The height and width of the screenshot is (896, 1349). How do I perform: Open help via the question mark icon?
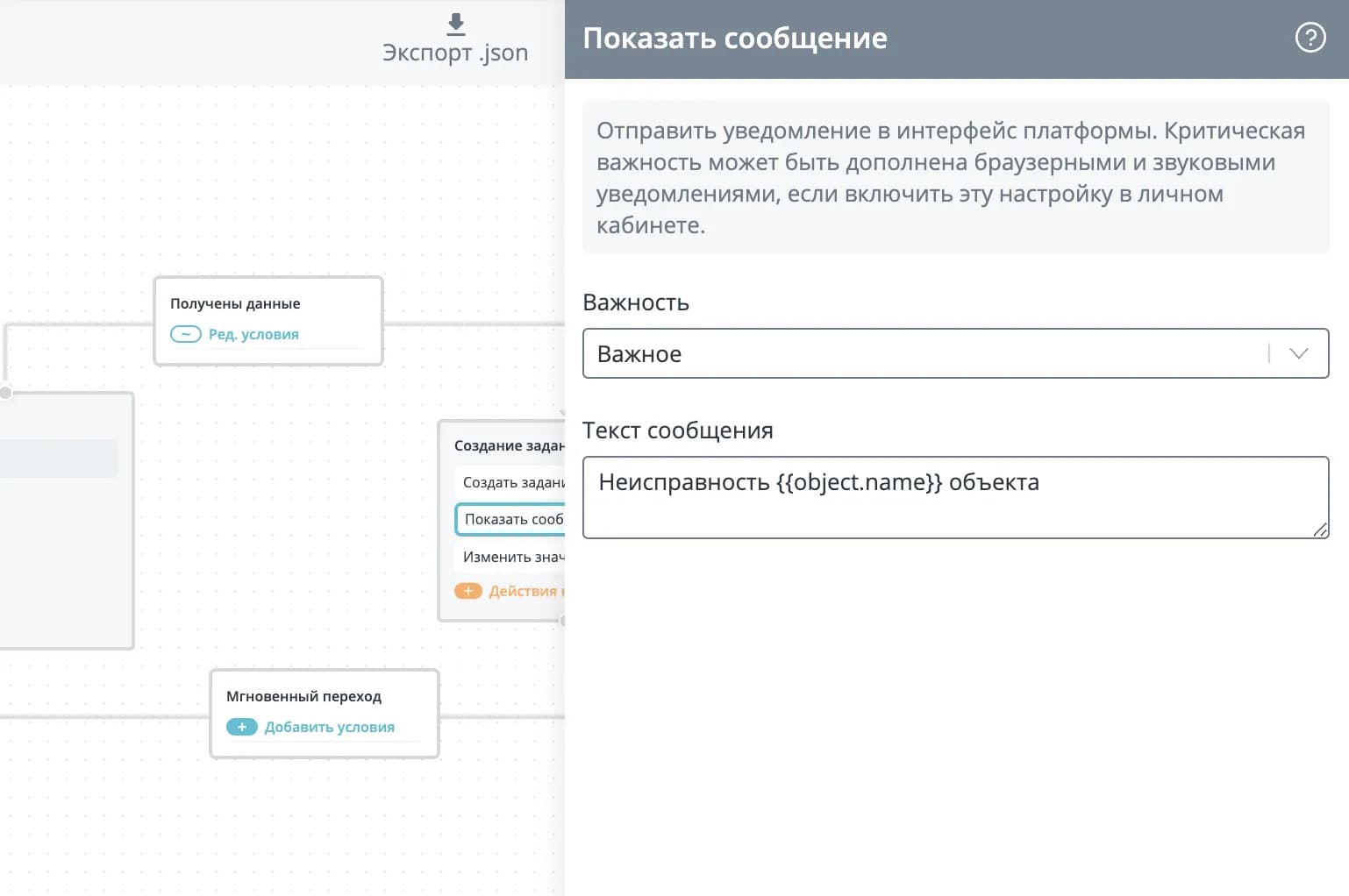pos(1310,38)
